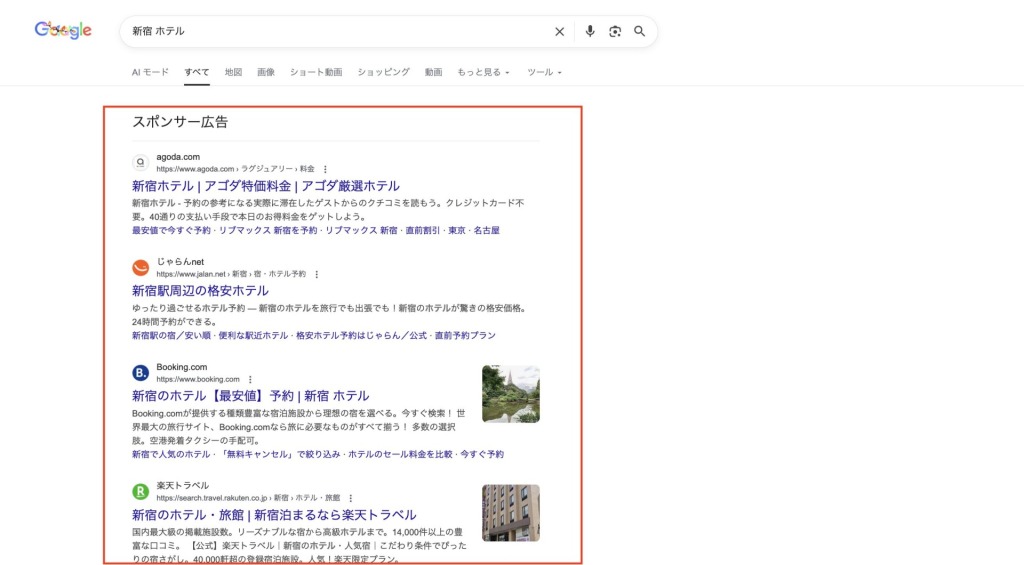This screenshot has width=1024, height=565.
Task: Open Google Lens image search icon
Action: pos(615,31)
